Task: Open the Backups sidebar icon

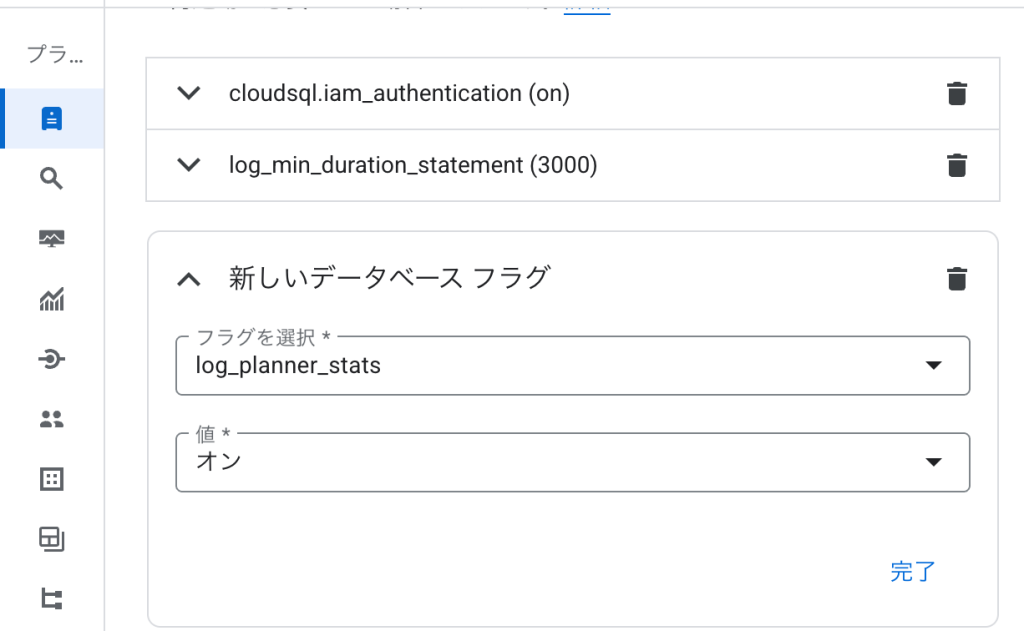Action: [52, 540]
